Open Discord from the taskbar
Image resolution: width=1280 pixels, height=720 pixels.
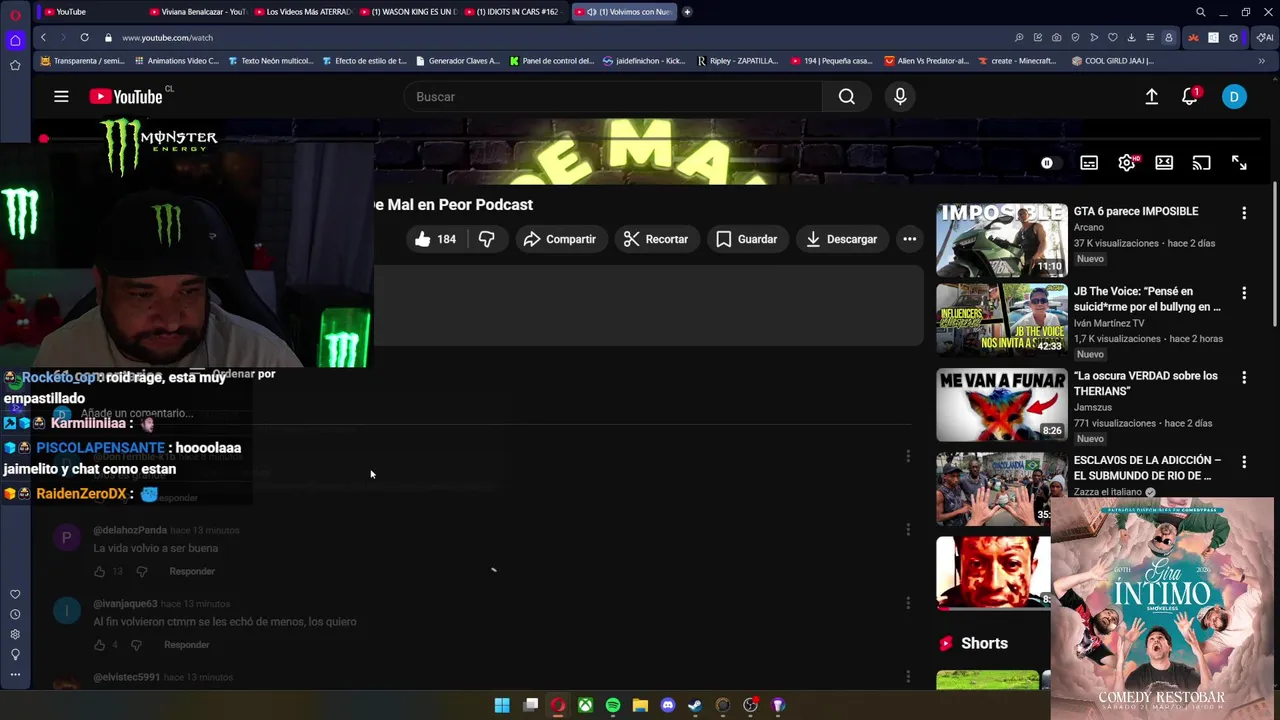(668, 705)
